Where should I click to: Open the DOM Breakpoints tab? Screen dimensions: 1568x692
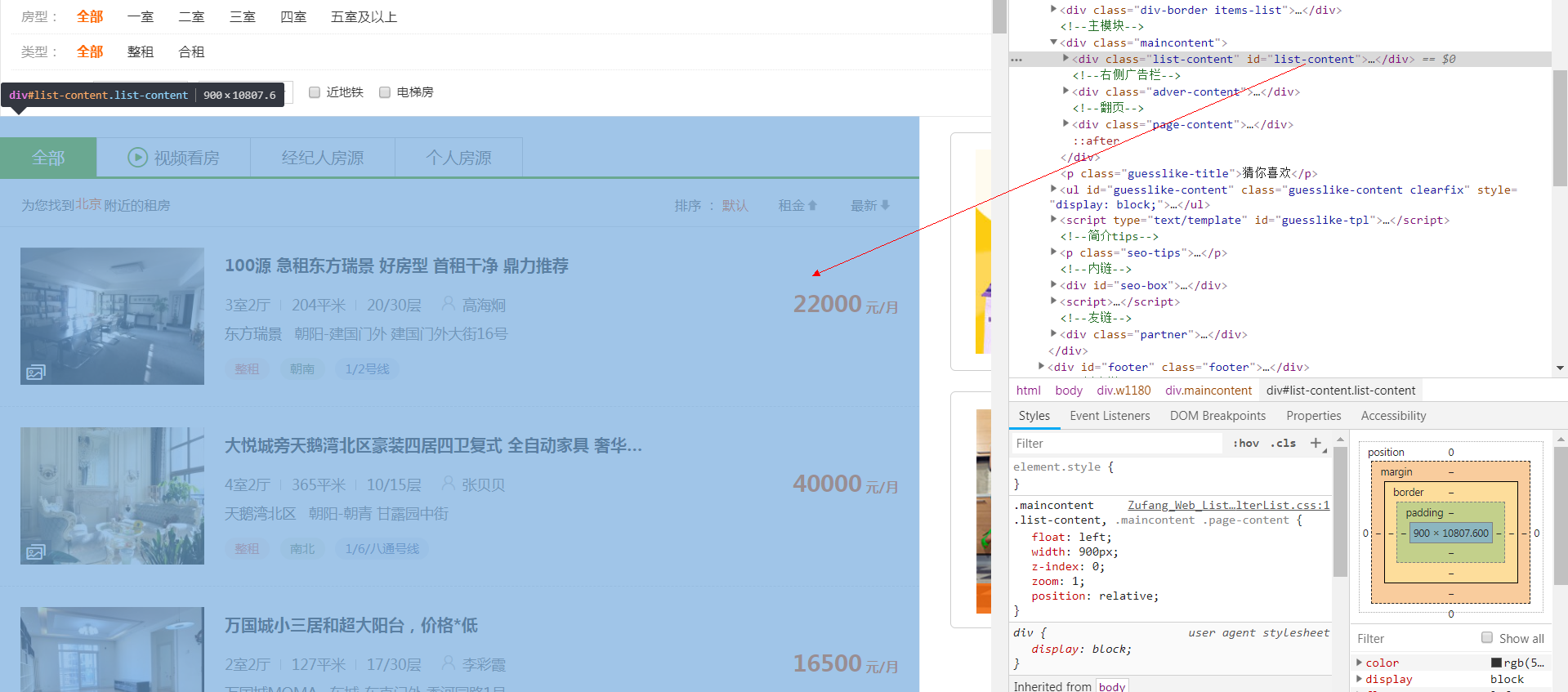coord(1217,416)
